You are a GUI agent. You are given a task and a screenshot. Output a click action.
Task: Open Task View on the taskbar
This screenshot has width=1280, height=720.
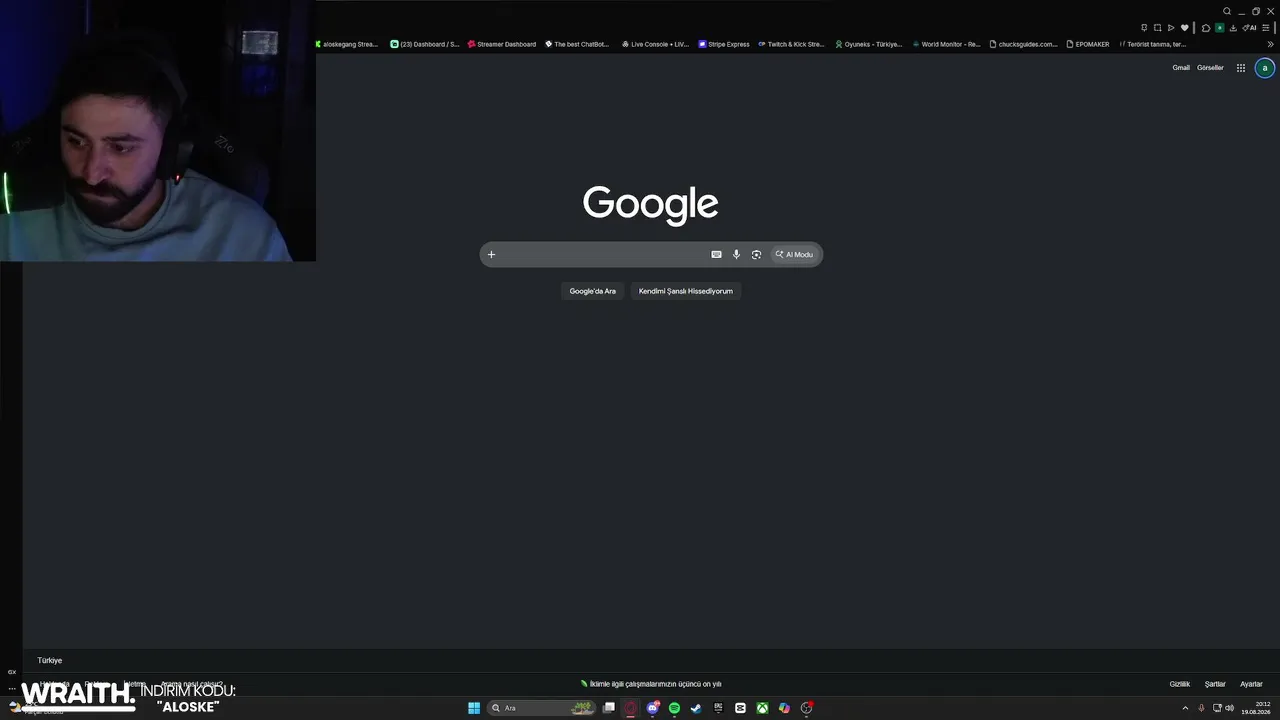click(x=609, y=708)
